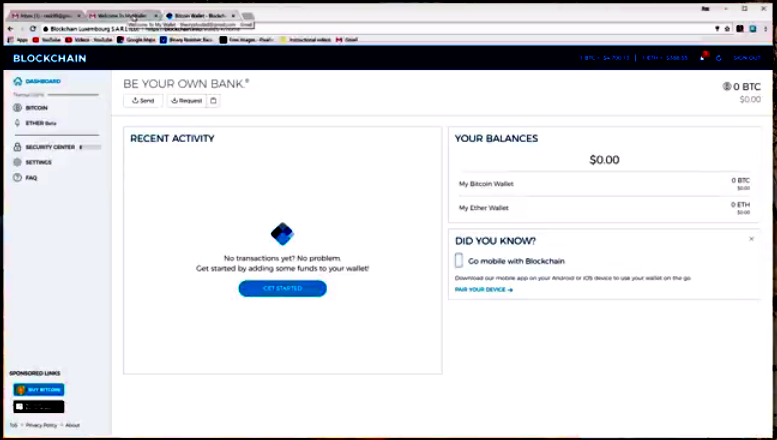Open Security Center from sidebar
Image resolution: width=777 pixels, height=440 pixels.
point(50,147)
